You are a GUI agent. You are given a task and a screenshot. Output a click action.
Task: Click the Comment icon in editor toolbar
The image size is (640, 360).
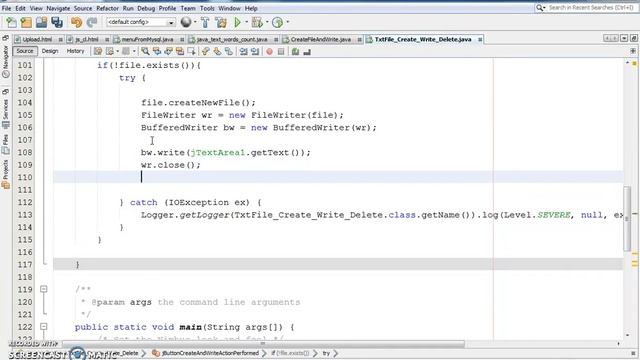pos(295,51)
